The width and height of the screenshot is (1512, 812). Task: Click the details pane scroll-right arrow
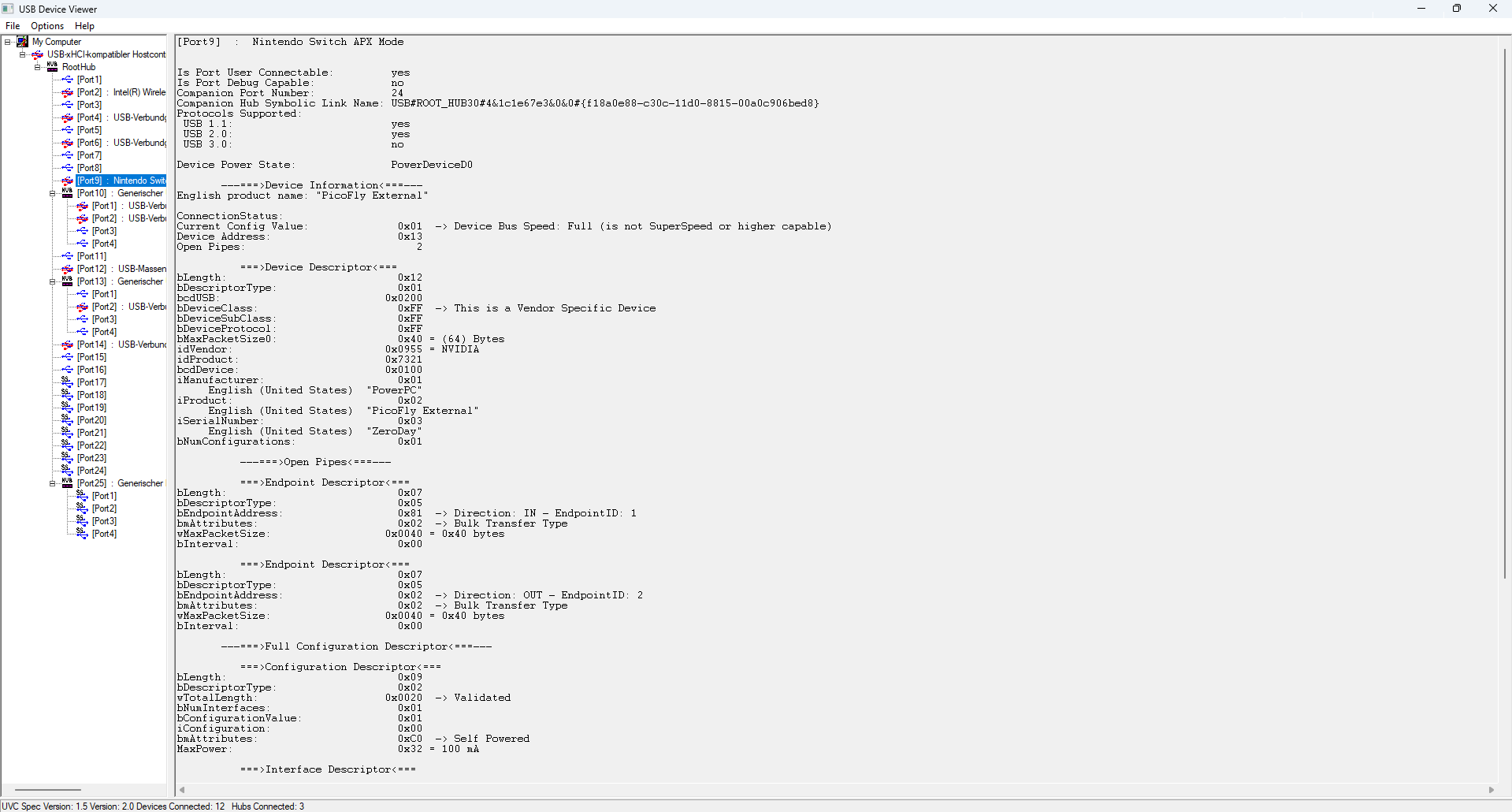point(1491,790)
